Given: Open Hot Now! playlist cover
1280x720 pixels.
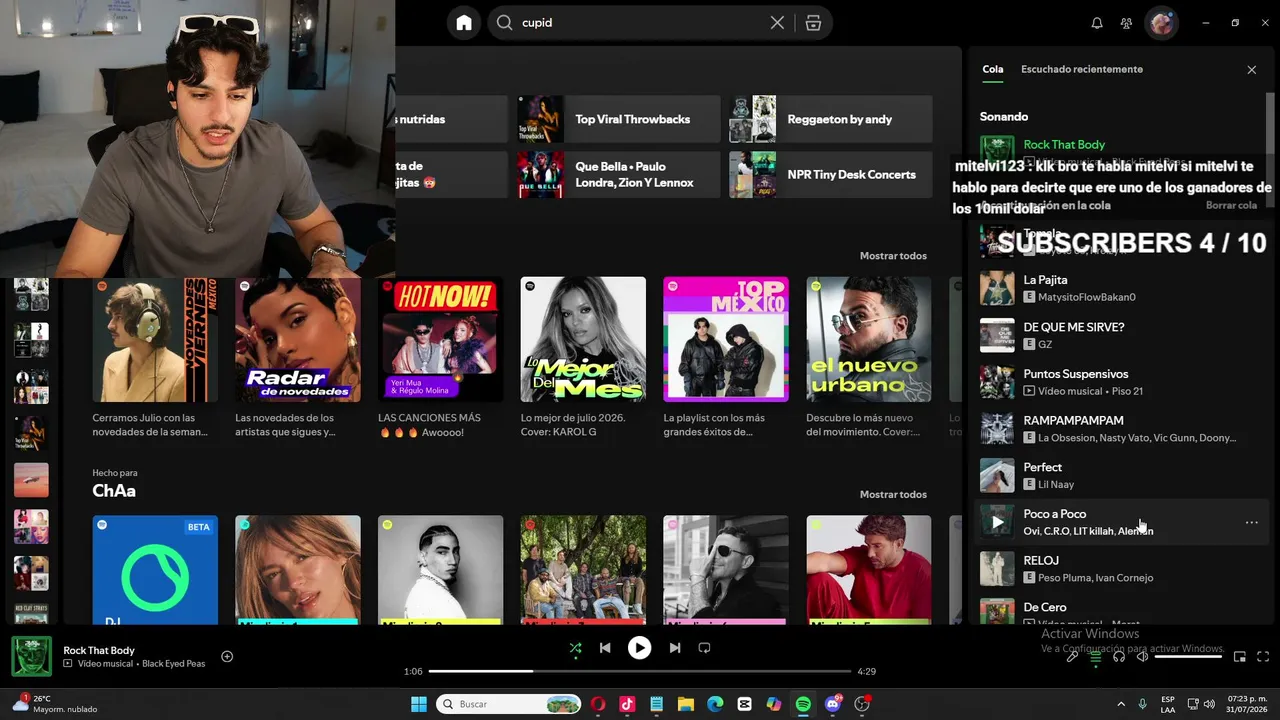Looking at the screenshot, I should pyautogui.click(x=440, y=339).
